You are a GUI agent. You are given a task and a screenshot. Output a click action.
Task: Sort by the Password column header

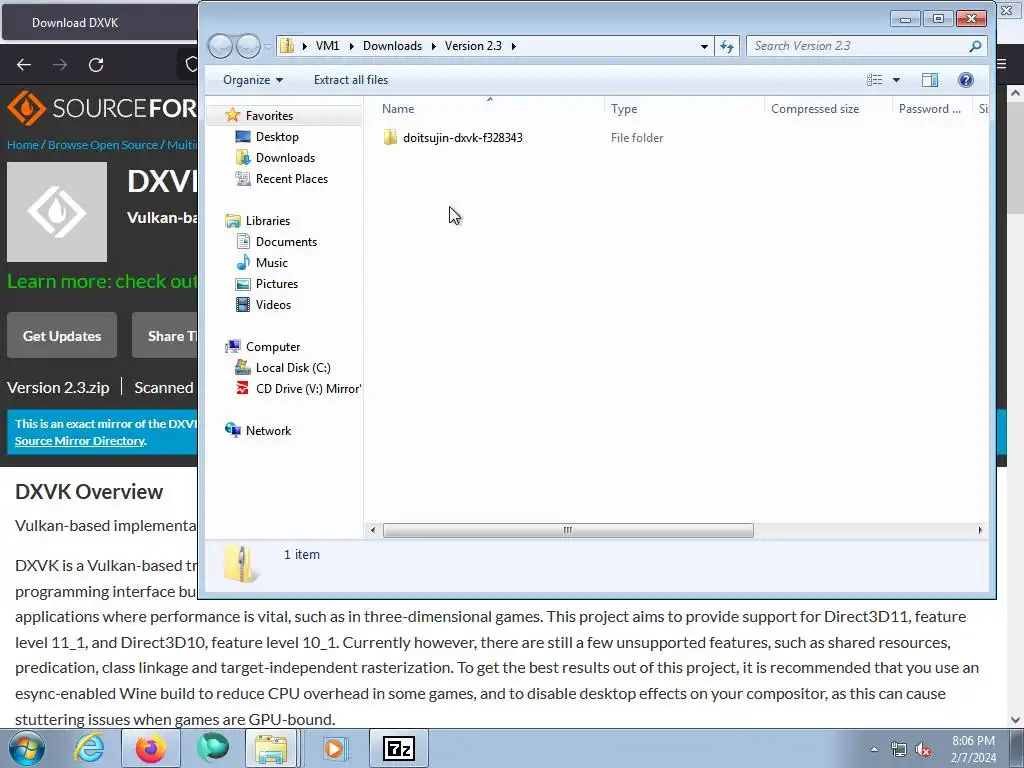932,108
